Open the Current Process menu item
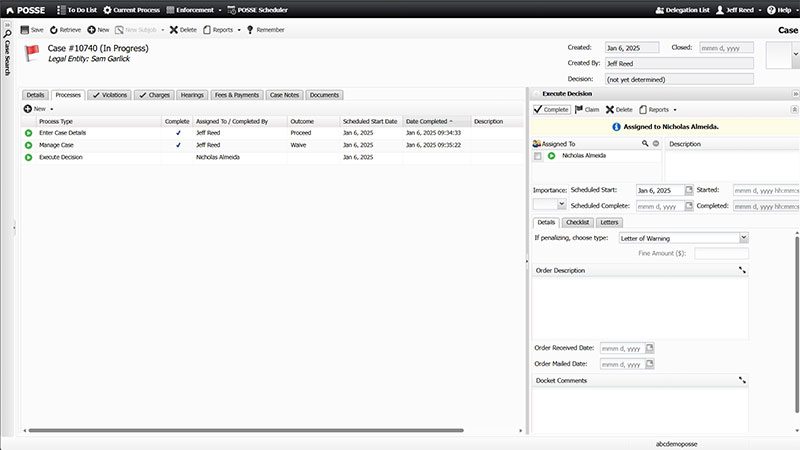 [x=131, y=10]
